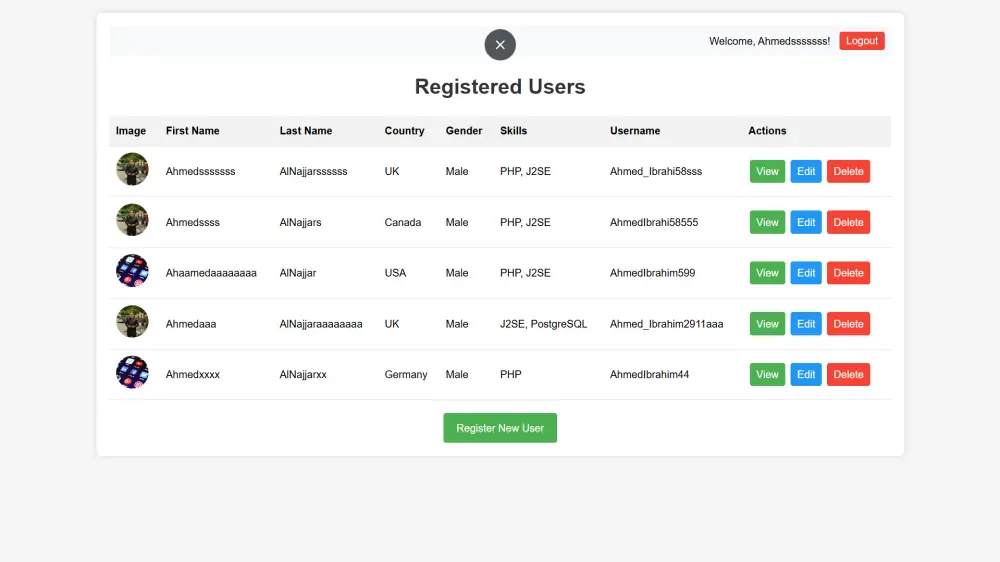Image resolution: width=1000 pixels, height=562 pixels.
Task: Click the avatar for Ahmedaaa
Action: click(x=132, y=322)
